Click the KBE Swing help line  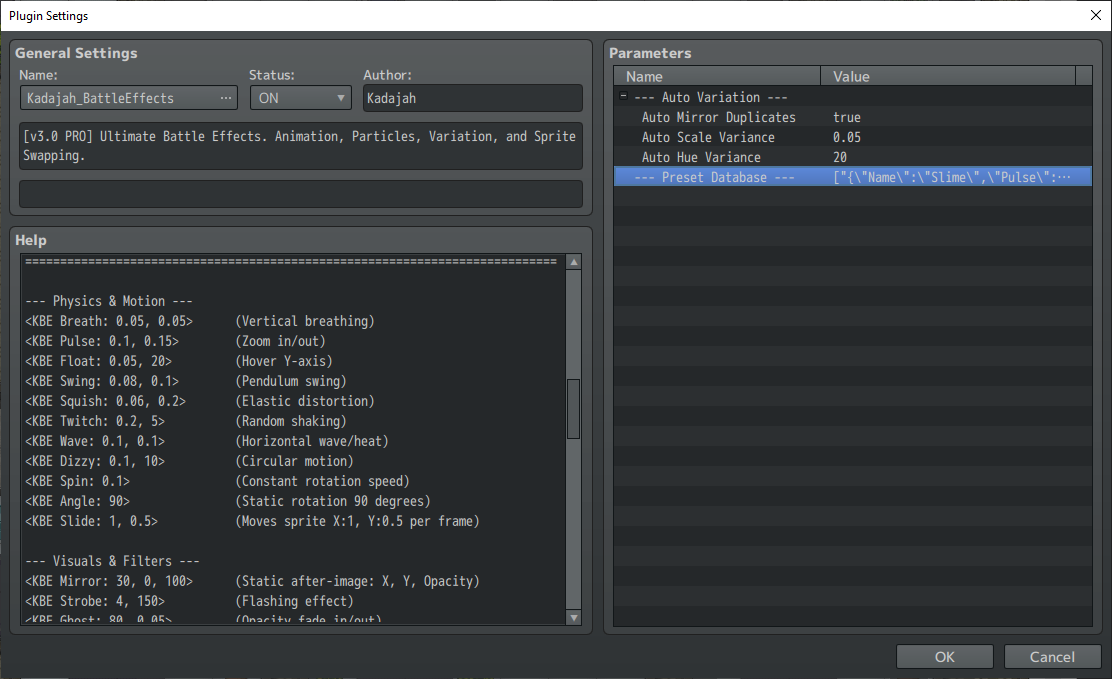click(x=186, y=380)
